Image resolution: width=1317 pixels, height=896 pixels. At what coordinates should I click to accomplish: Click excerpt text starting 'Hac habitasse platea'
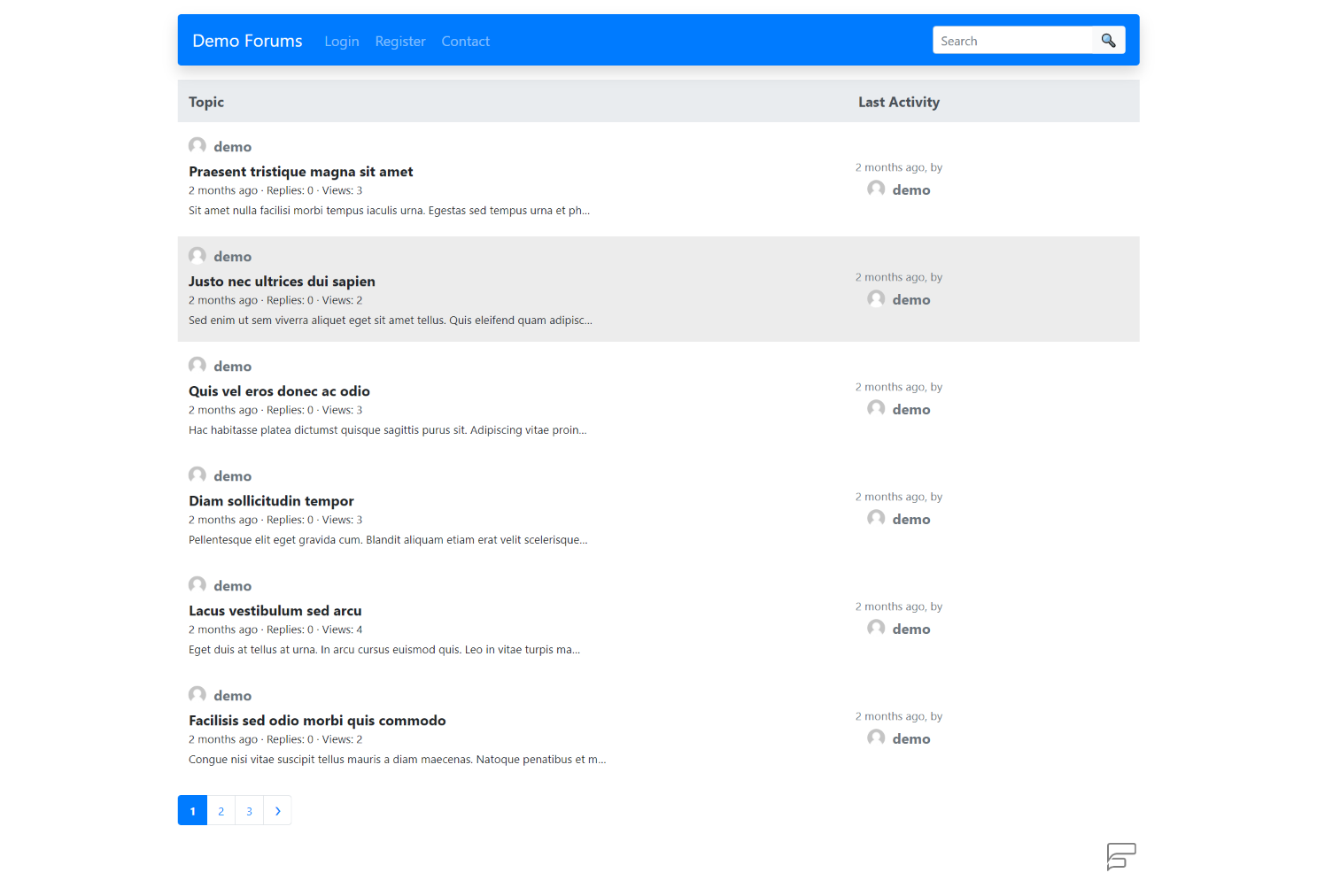(x=388, y=430)
